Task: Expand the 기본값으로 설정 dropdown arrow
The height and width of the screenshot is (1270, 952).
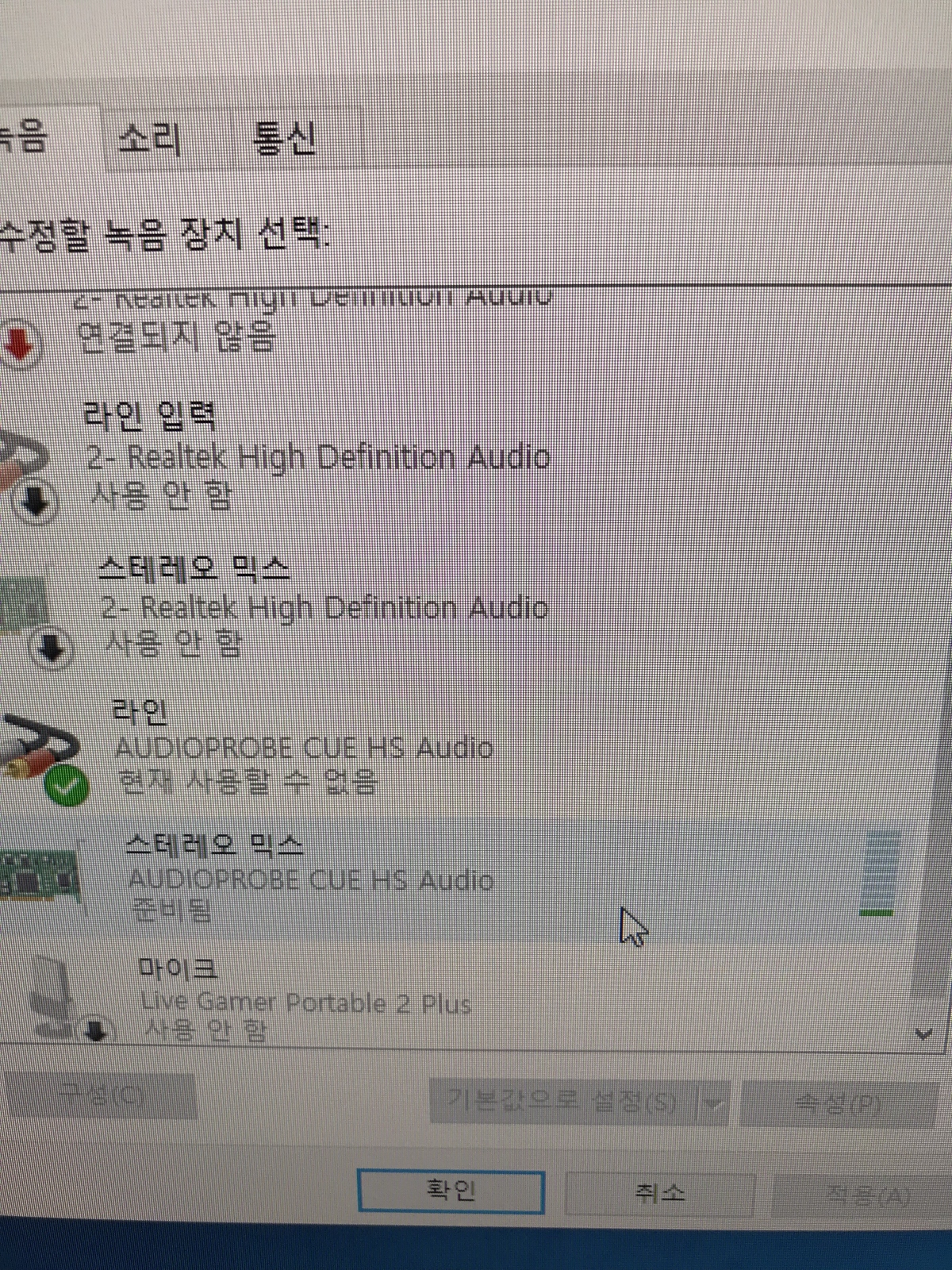Action: pos(713,1102)
